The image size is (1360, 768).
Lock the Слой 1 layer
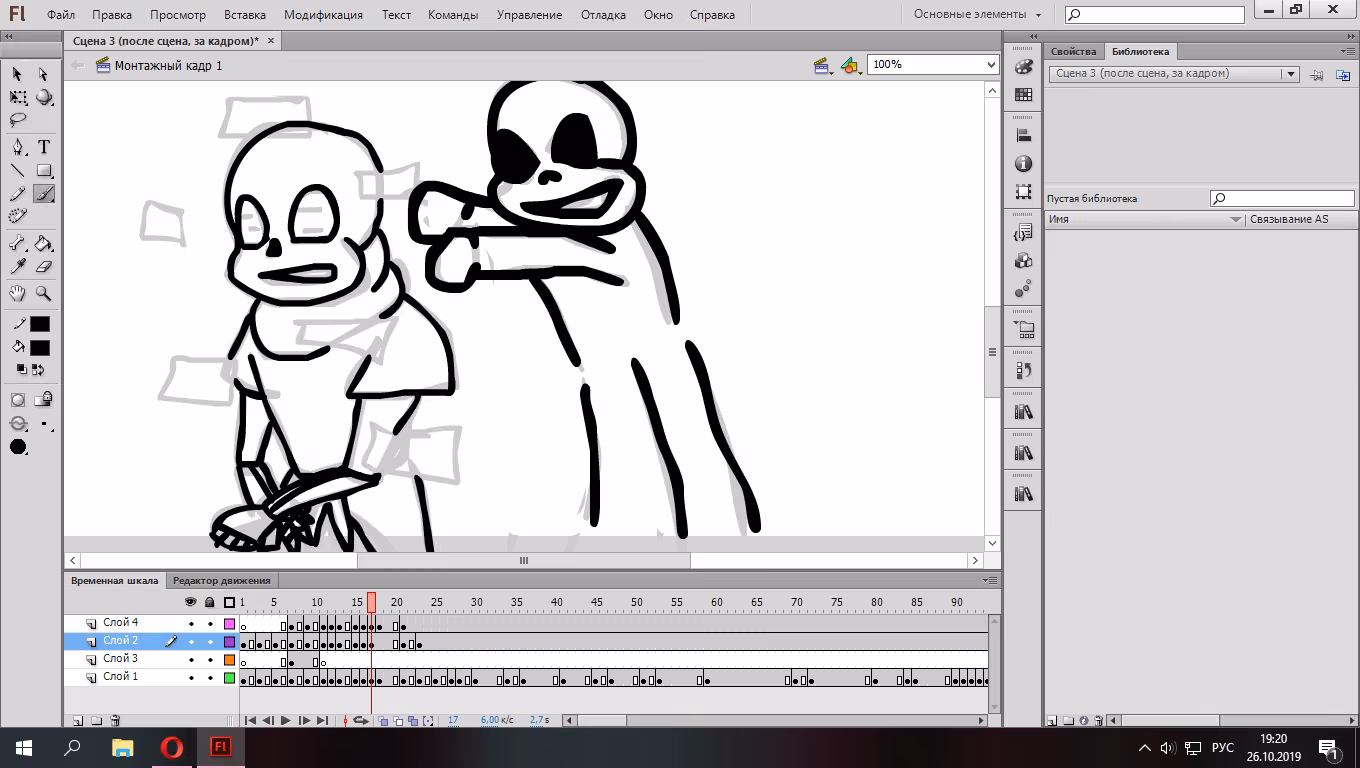[x=210, y=677]
